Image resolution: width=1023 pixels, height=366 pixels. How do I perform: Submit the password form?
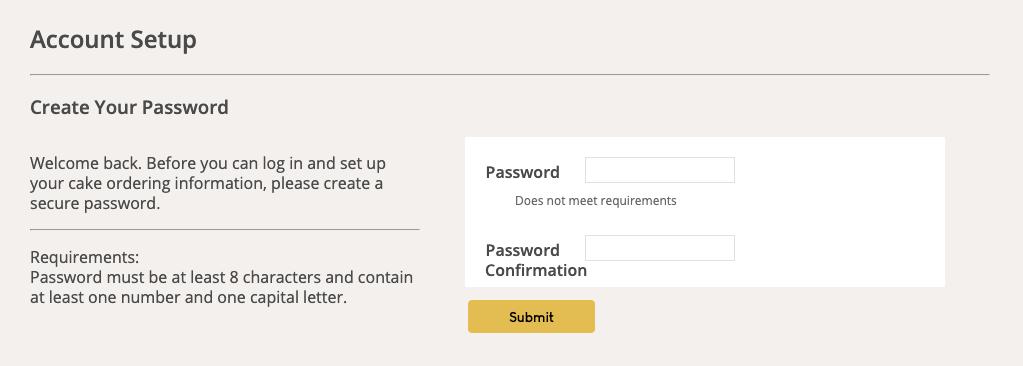(x=531, y=316)
